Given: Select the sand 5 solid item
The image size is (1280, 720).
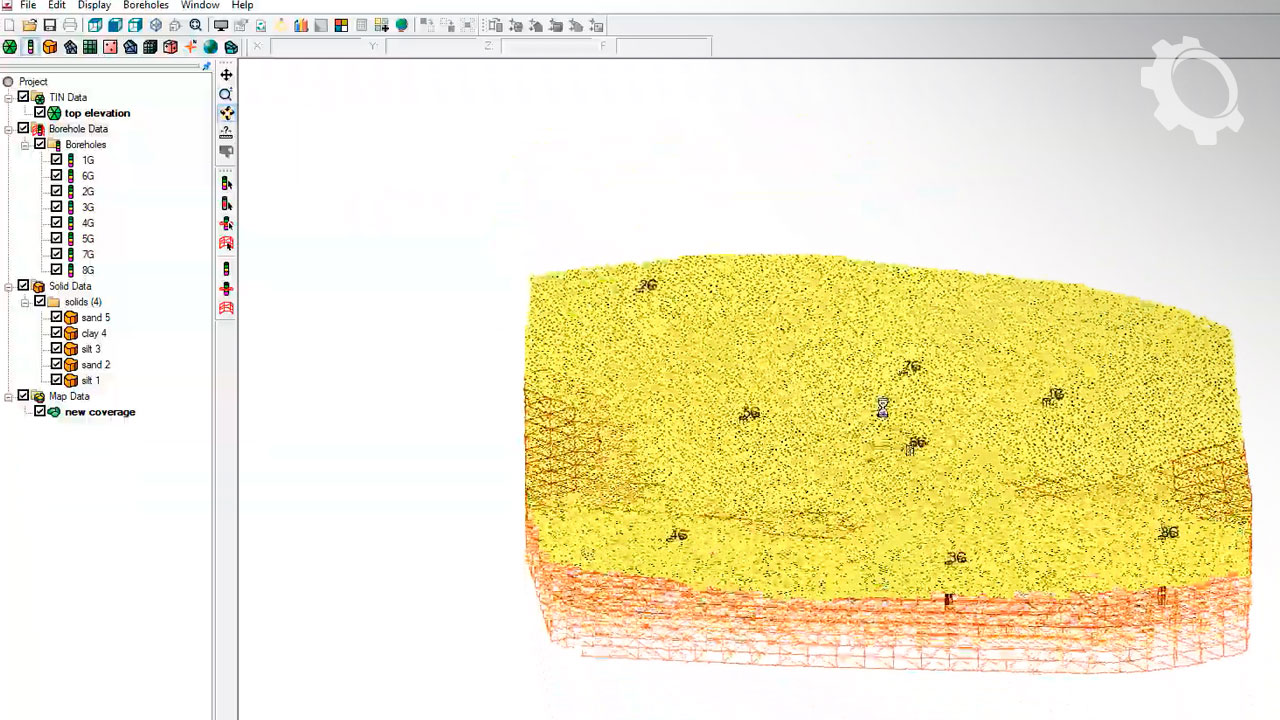Looking at the screenshot, I should (95, 318).
